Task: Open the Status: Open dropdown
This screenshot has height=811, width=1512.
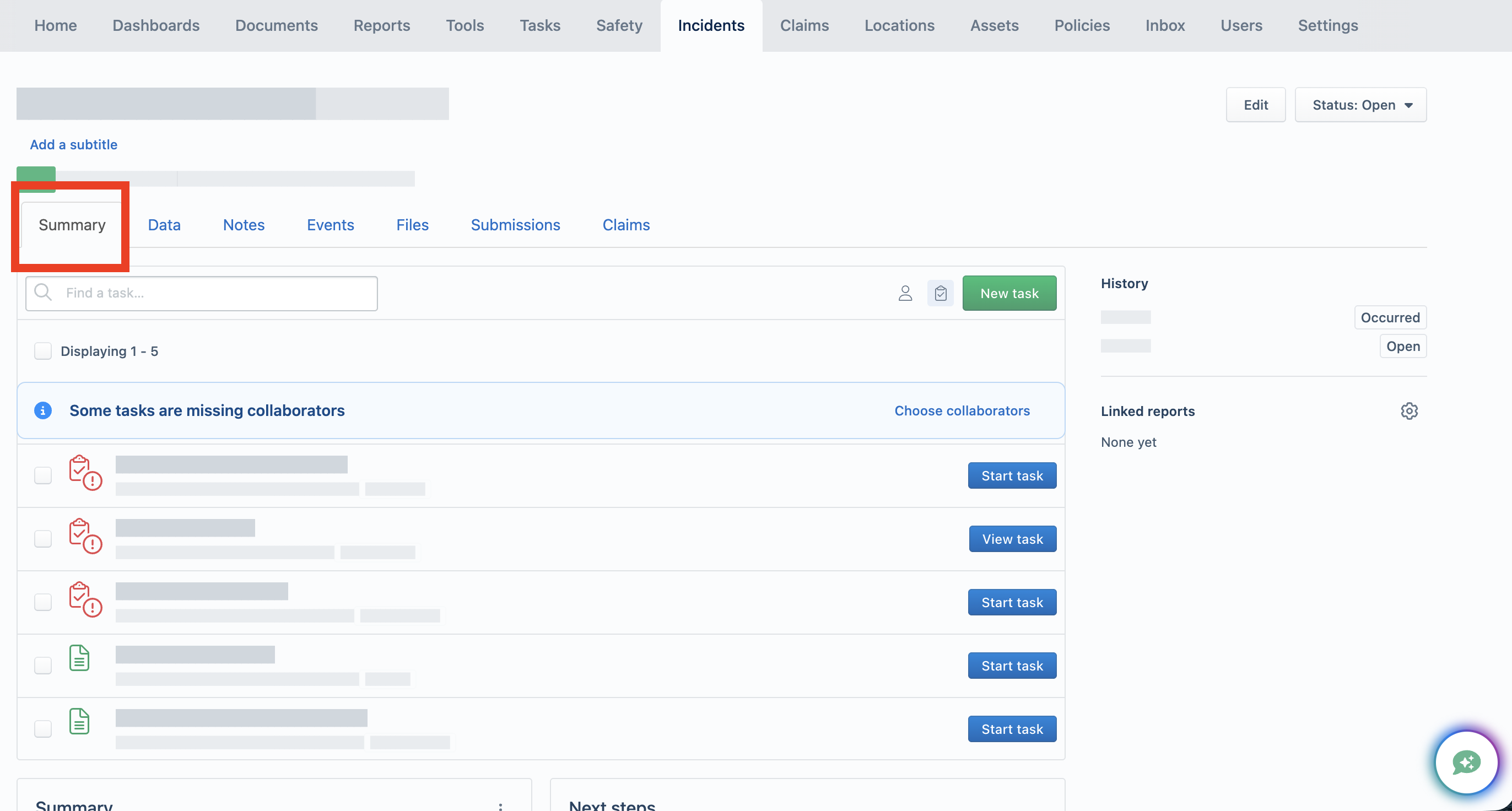Action: point(1360,105)
